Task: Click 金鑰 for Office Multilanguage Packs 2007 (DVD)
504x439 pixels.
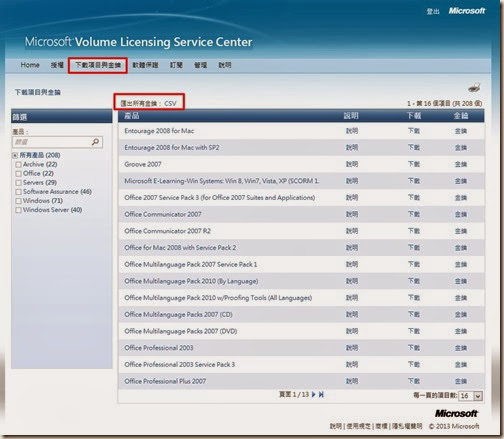Action: pyautogui.click(x=461, y=331)
